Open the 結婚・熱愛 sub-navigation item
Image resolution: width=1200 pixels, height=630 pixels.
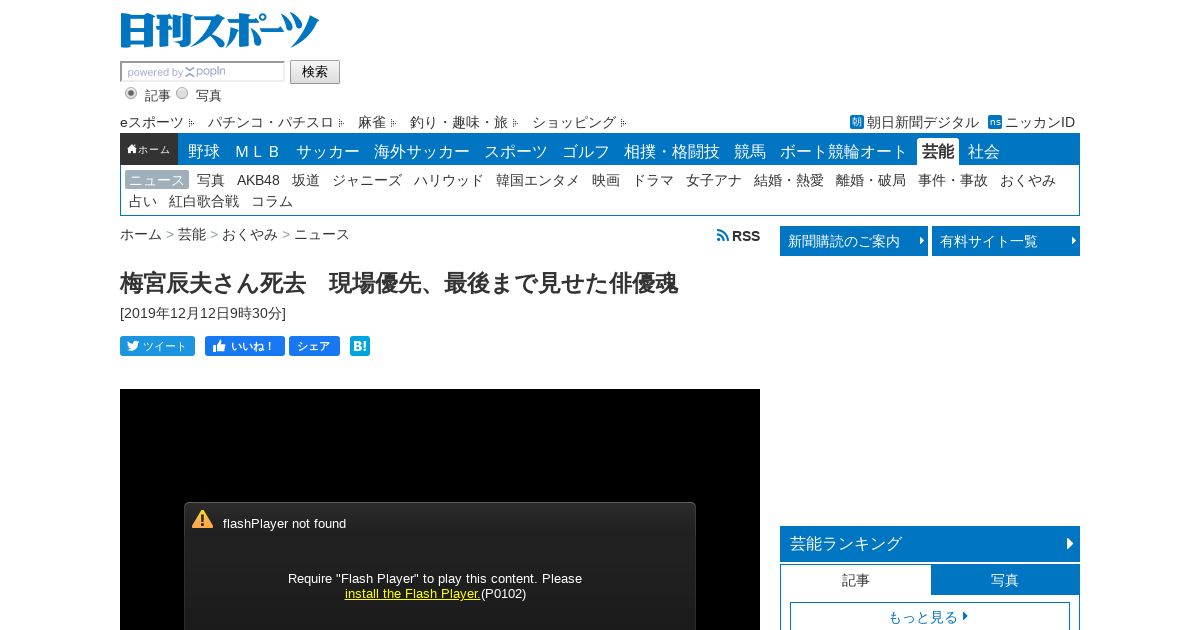(789, 180)
